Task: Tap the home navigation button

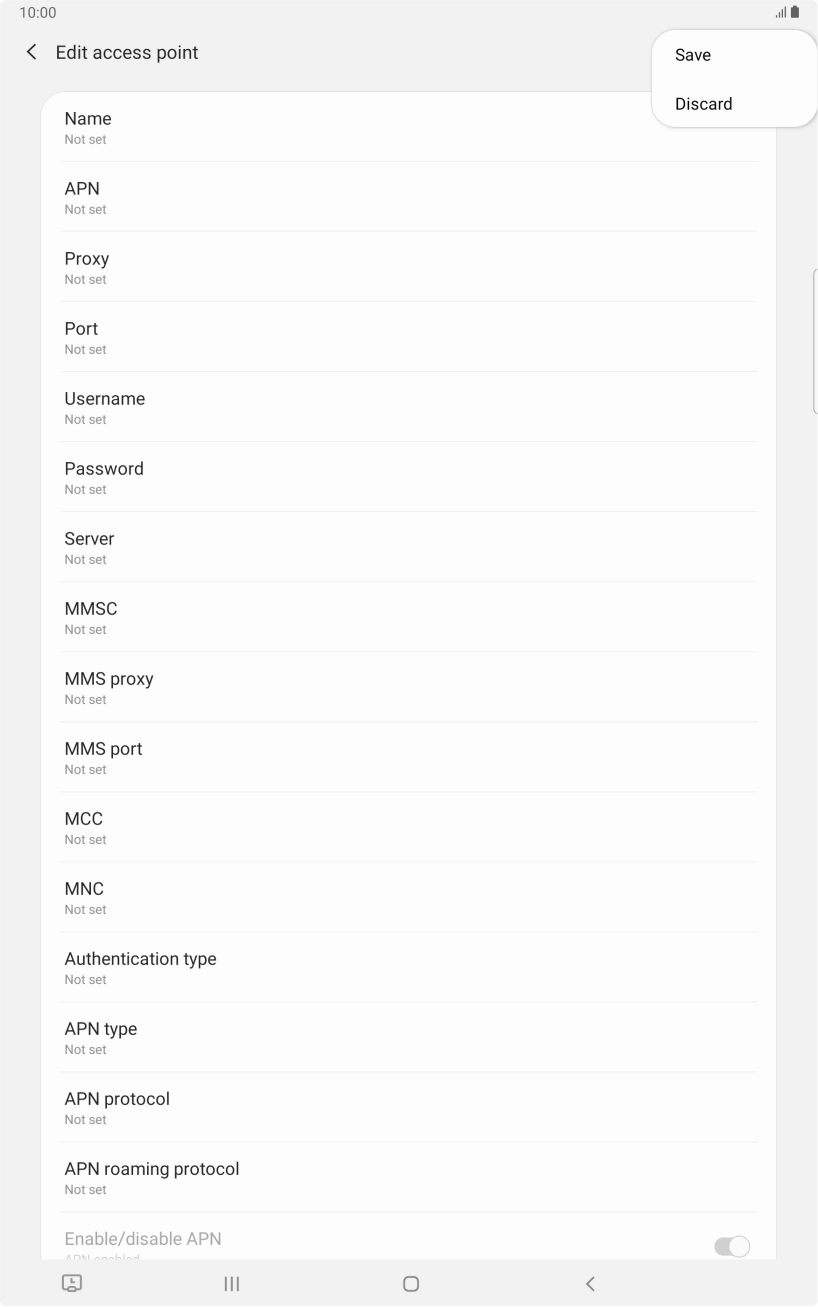Action: pos(410,1284)
